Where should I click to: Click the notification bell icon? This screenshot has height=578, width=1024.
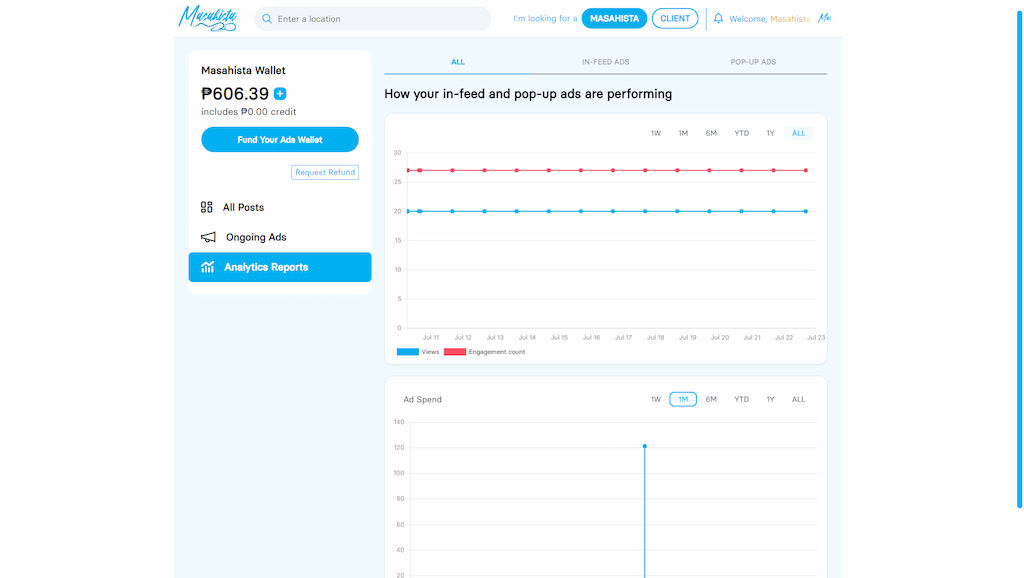[x=718, y=18]
